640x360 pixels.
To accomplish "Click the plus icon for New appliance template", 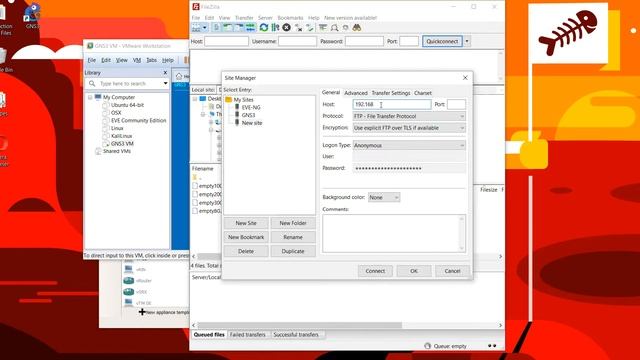I will [142, 312].
